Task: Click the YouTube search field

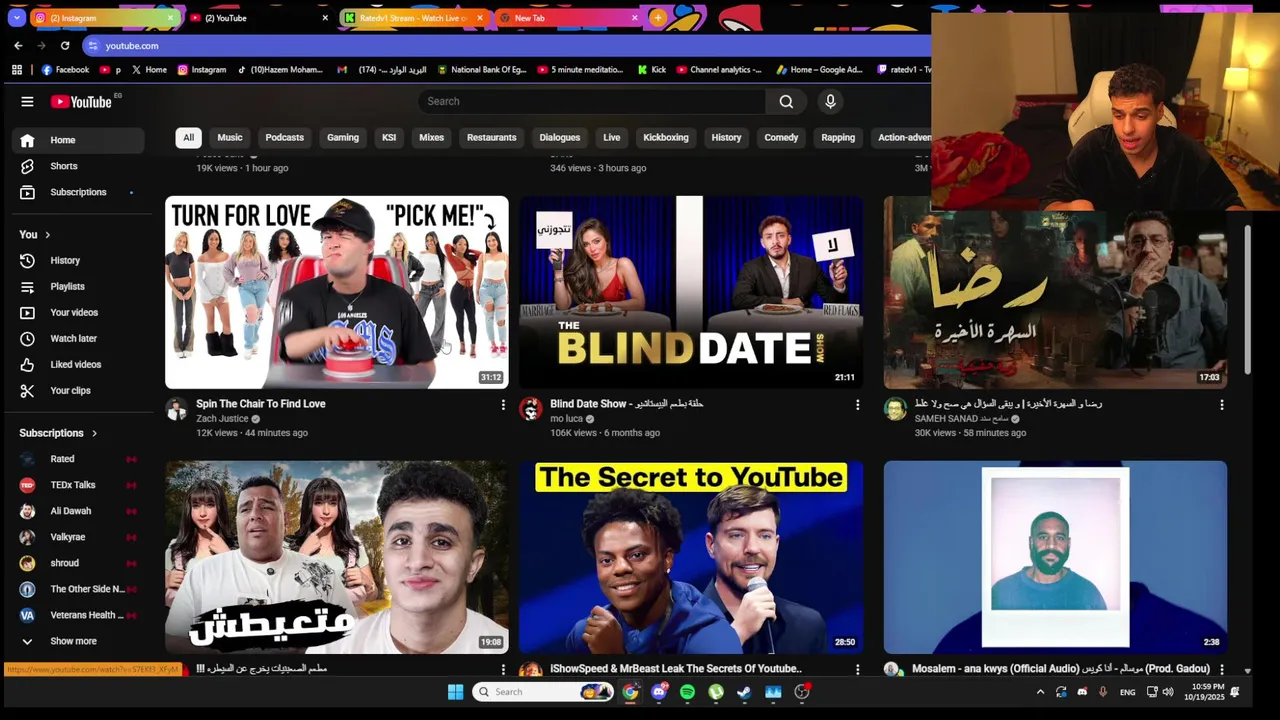Action: tap(592, 101)
